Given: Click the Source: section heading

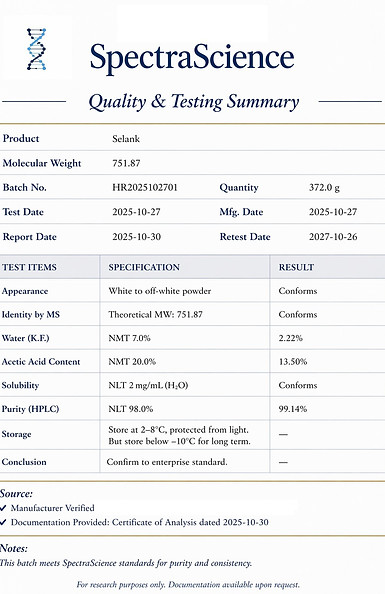Looking at the screenshot, I should coord(16,494).
